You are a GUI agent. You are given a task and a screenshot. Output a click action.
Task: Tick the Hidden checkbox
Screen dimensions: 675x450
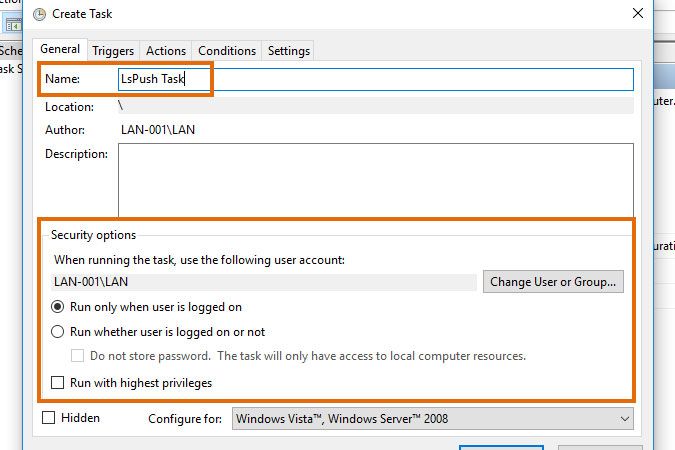[49, 417]
